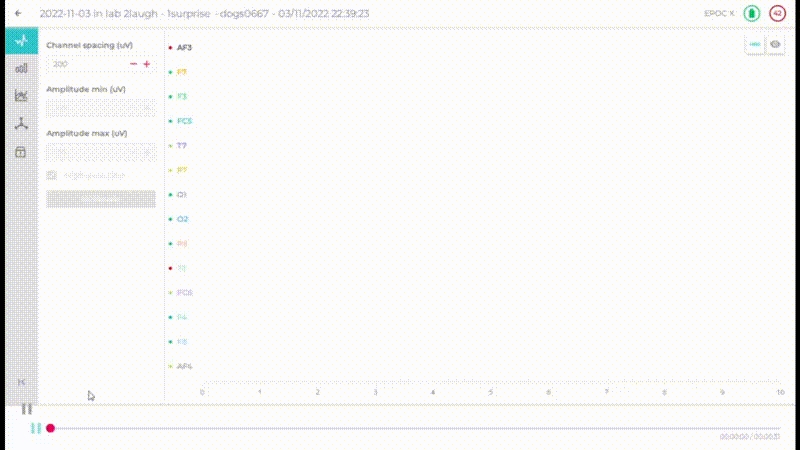Decrease channel spacing with minus button
This screenshot has width=800, height=450.
[x=133, y=64]
